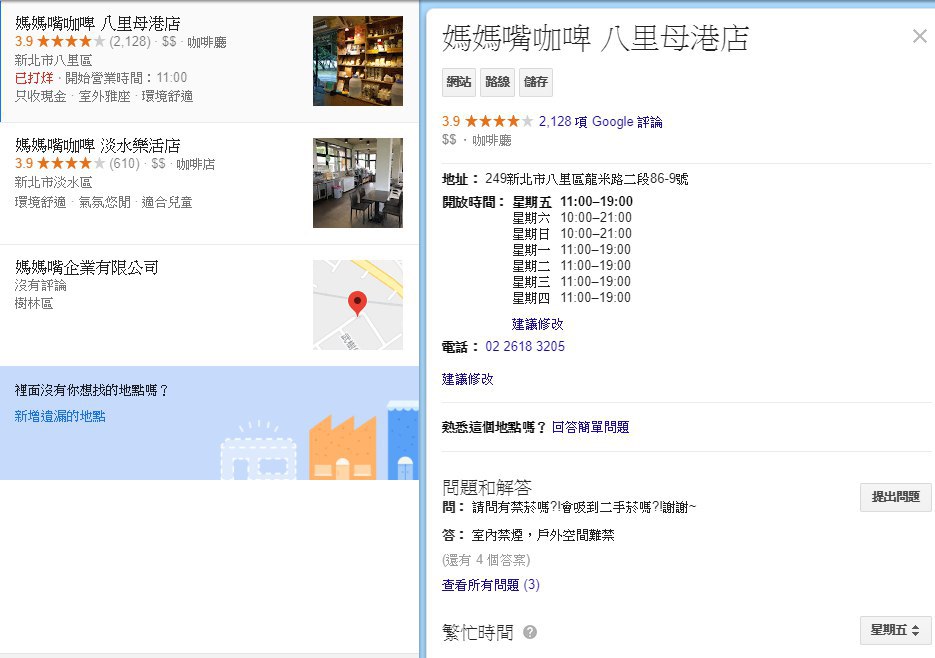The image size is (935, 658).
Task: Click the 星期六 10:00–21:00 hours row
Action: (x=572, y=218)
